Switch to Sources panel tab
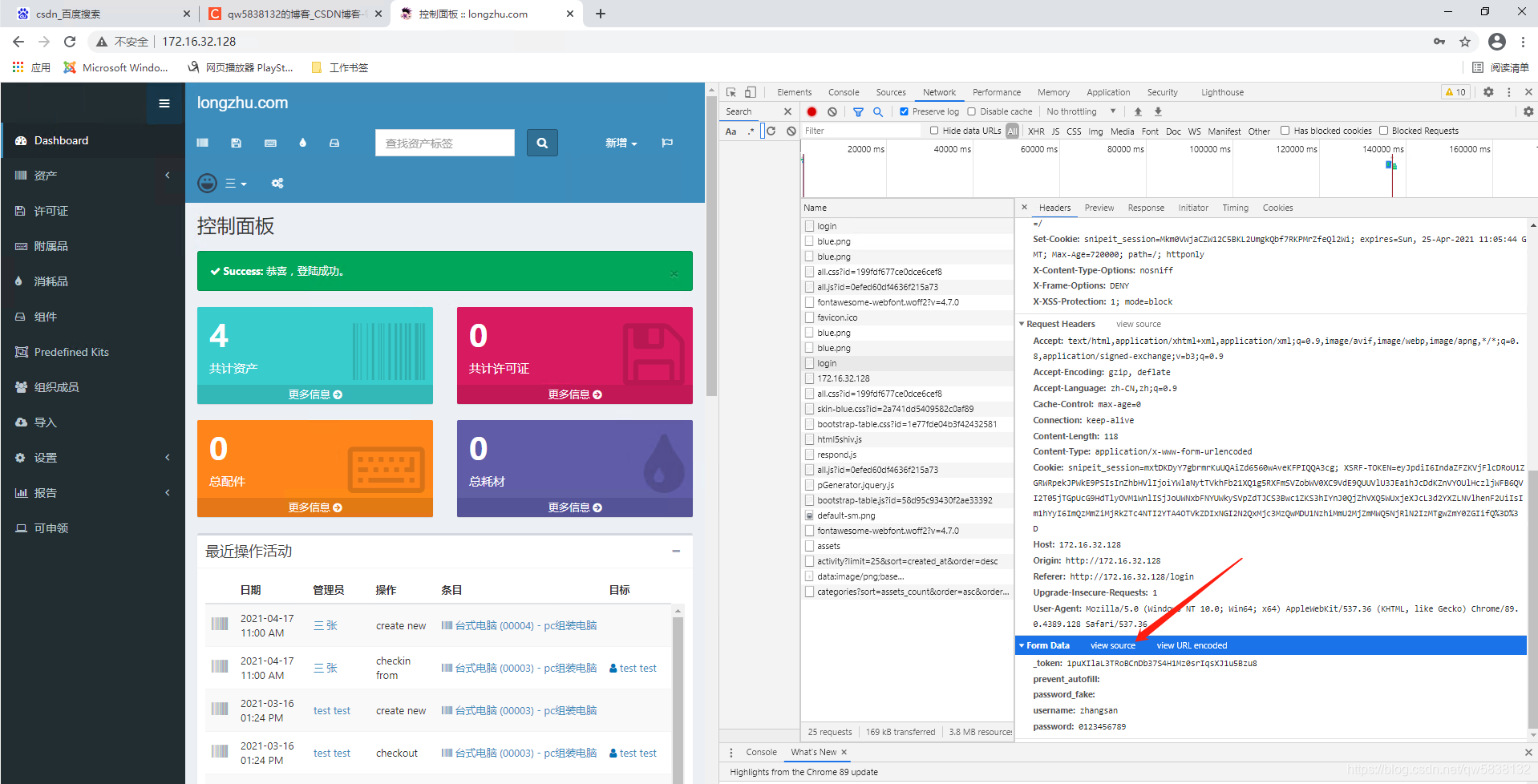 [891, 92]
